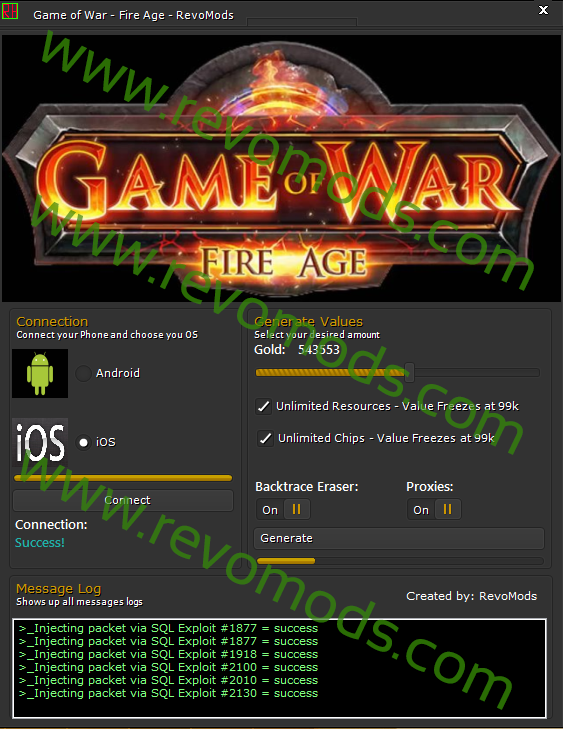This screenshot has height=729, width=563.
Task: Select the Android radio button
Action: point(83,373)
